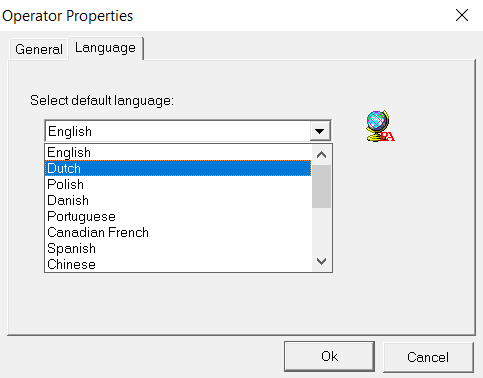Select Portuguese as the language
The height and width of the screenshot is (378, 483).
tap(178, 216)
